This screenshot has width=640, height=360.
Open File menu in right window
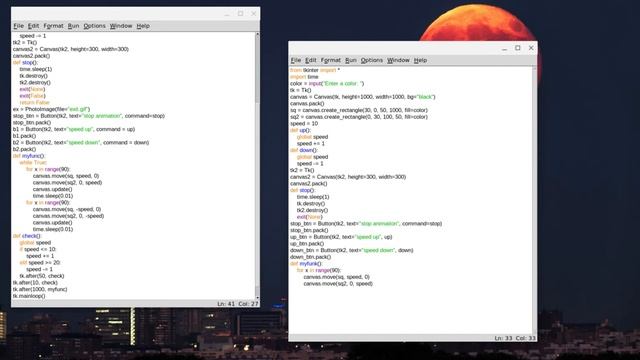(x=296, y=60)
